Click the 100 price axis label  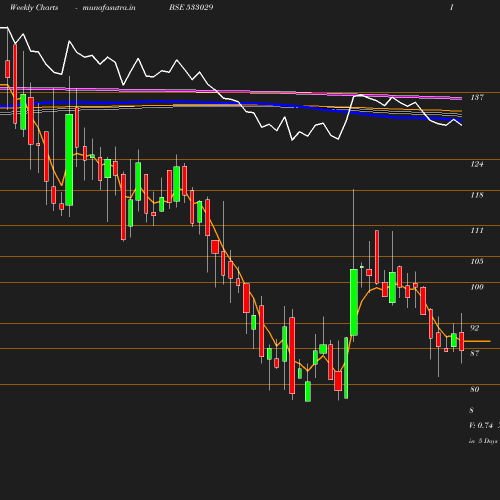tap(477, 287)
